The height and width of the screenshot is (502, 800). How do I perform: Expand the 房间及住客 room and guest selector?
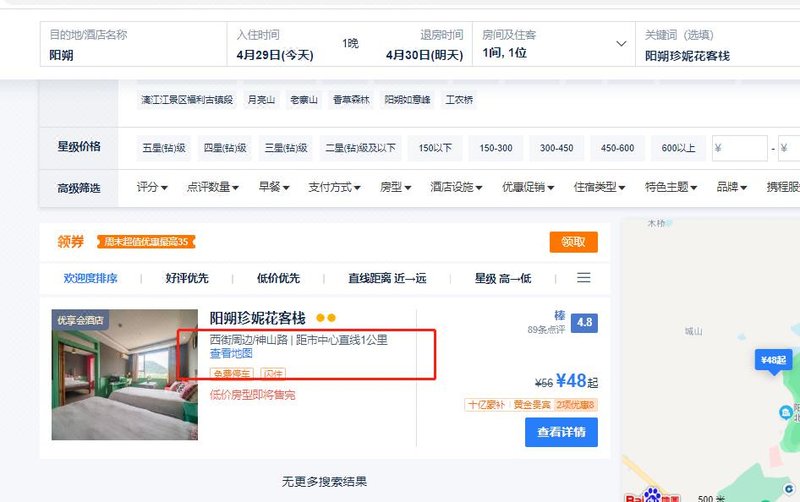pyautogui.click(x=554, y=44)
